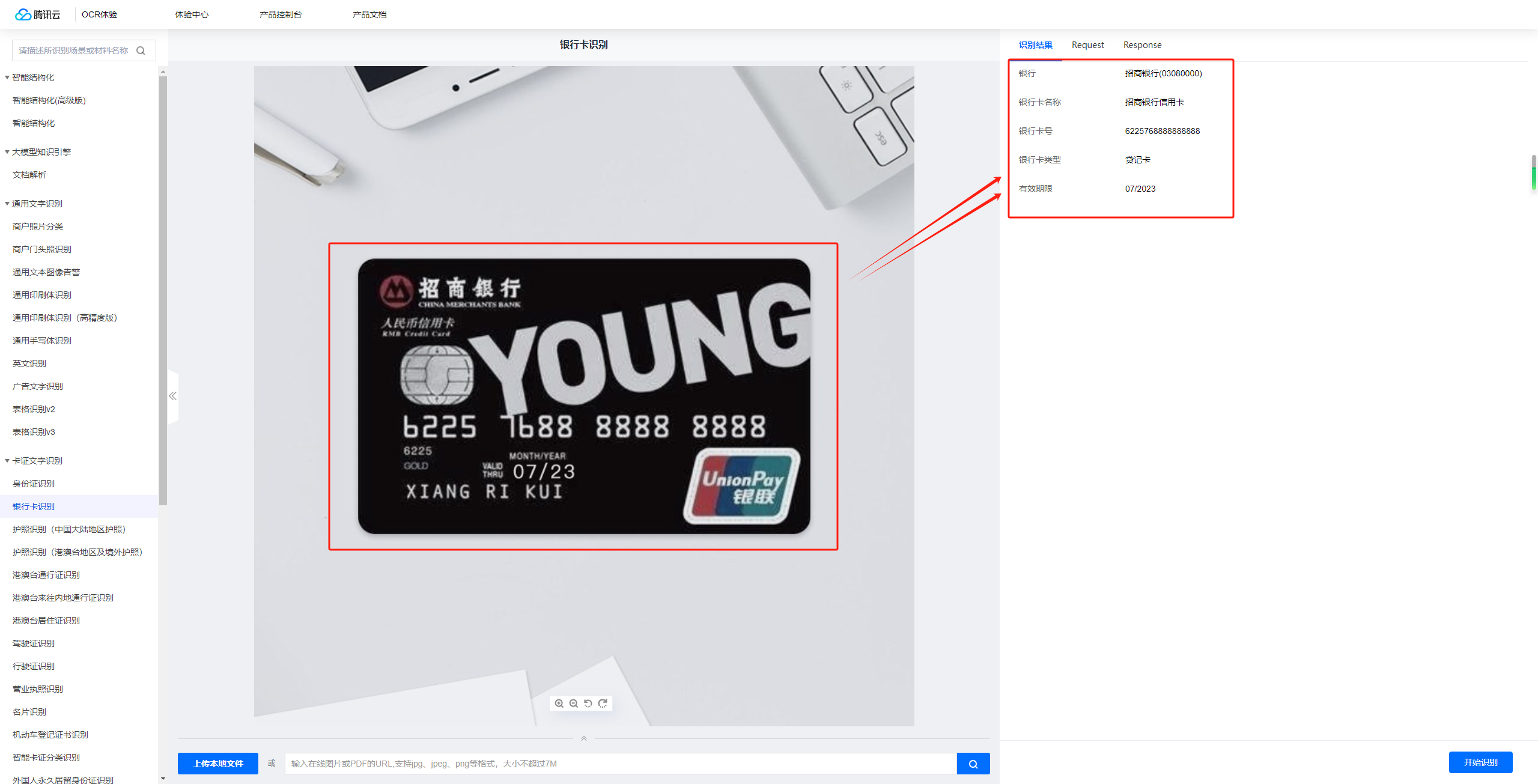The image size is (1538, 784).
Task: Click the 07/2023 expiry value
Action: coord(1140,189)
